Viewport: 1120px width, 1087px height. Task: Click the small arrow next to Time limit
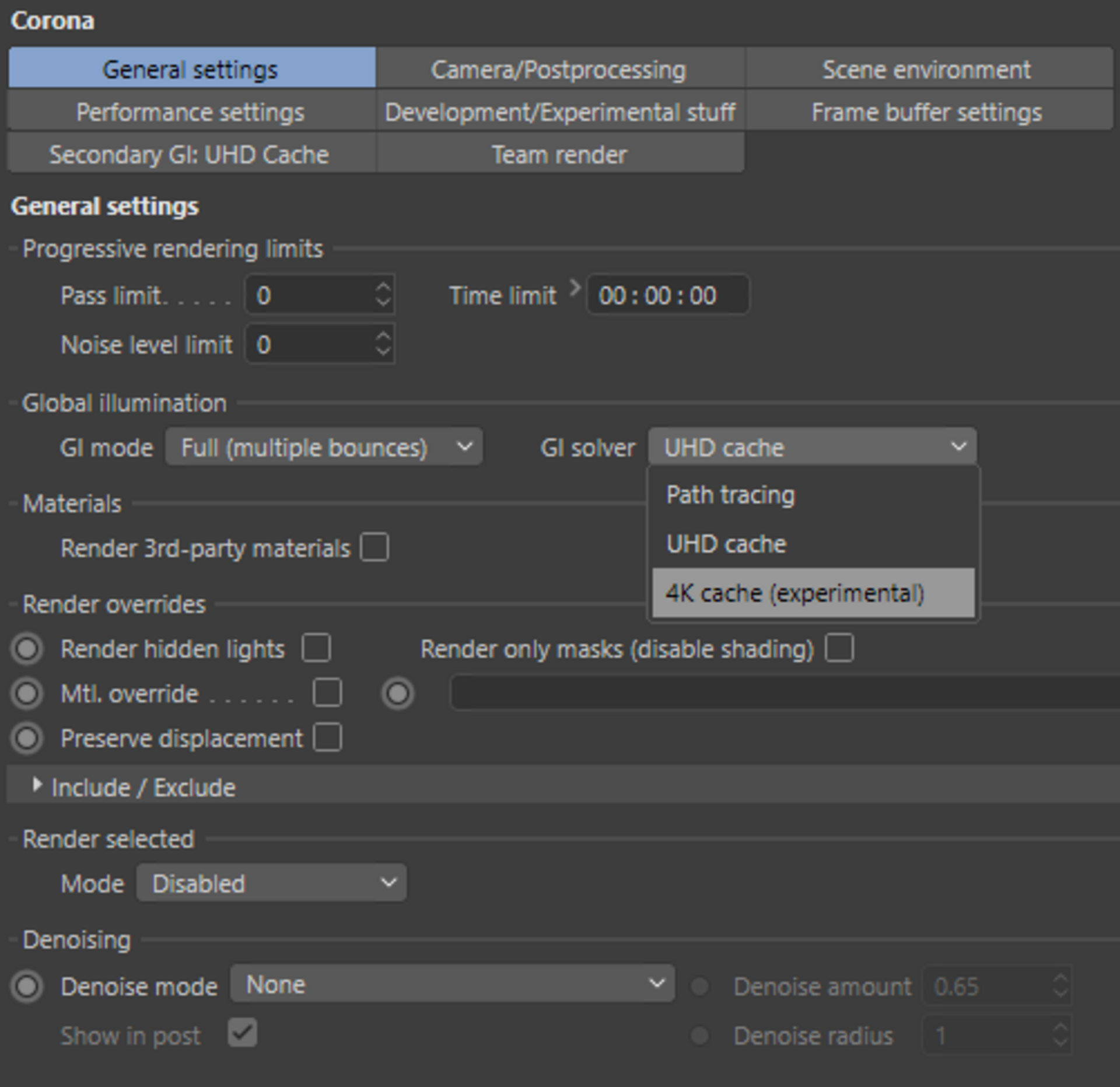(575, 287)
